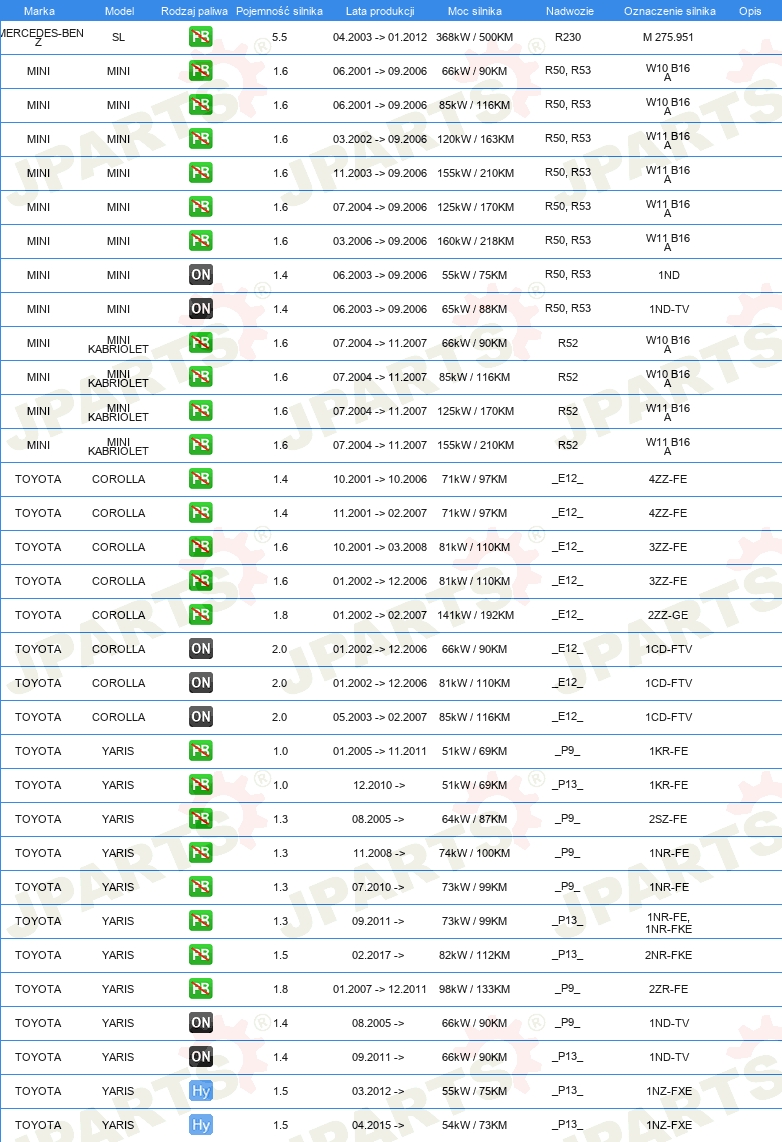Click diesel ON icon for Yaris 08.2005 1ND-TV
The width and height of the screenshot is (782, 1142).
201,1023
